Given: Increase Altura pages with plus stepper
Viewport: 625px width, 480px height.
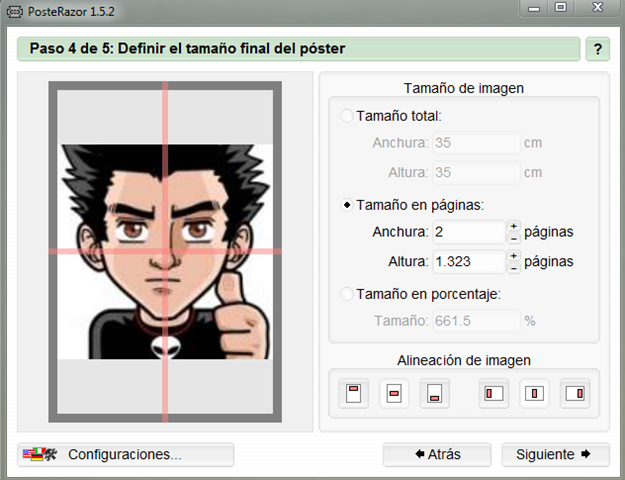Looking at the screenshot, I should coord(513,256).
